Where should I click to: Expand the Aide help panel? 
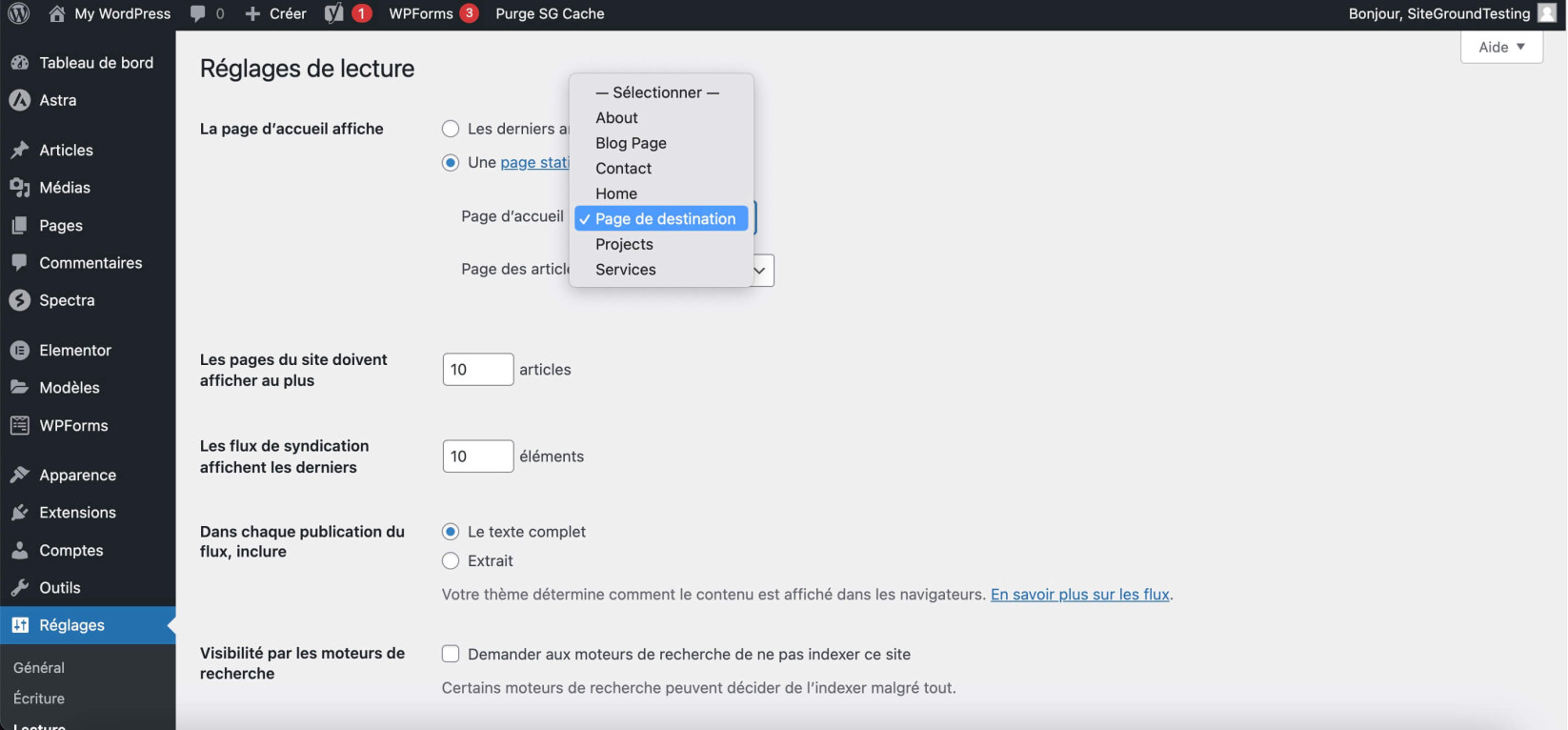click(x=1501, y=47)
